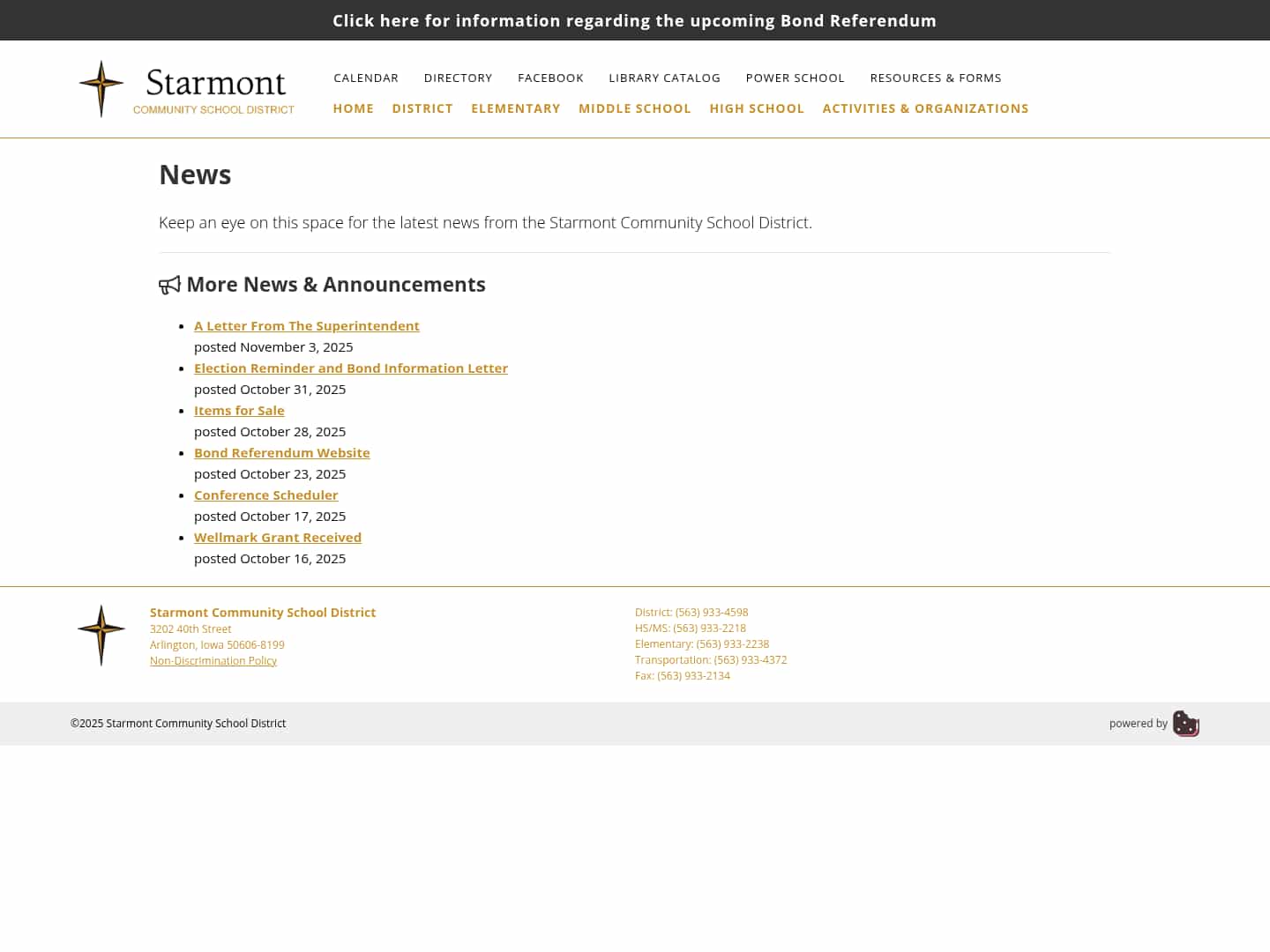The height and width of the screenshot is (952, 1270).
Task: Open the CALENDAR menu item
Action: (x=365, y=78)
